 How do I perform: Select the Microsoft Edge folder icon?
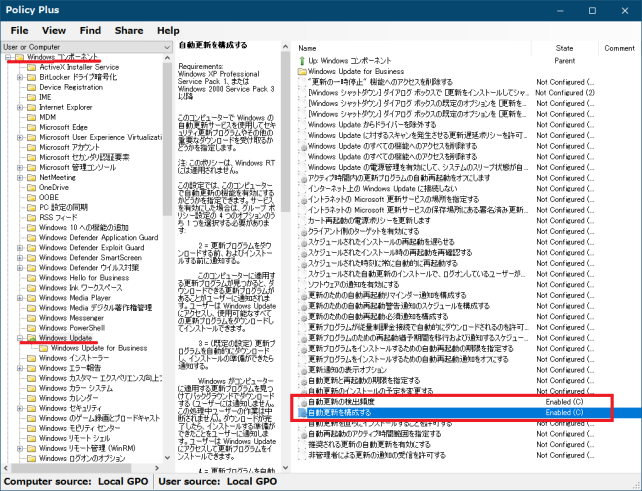(x=32, y=127)
